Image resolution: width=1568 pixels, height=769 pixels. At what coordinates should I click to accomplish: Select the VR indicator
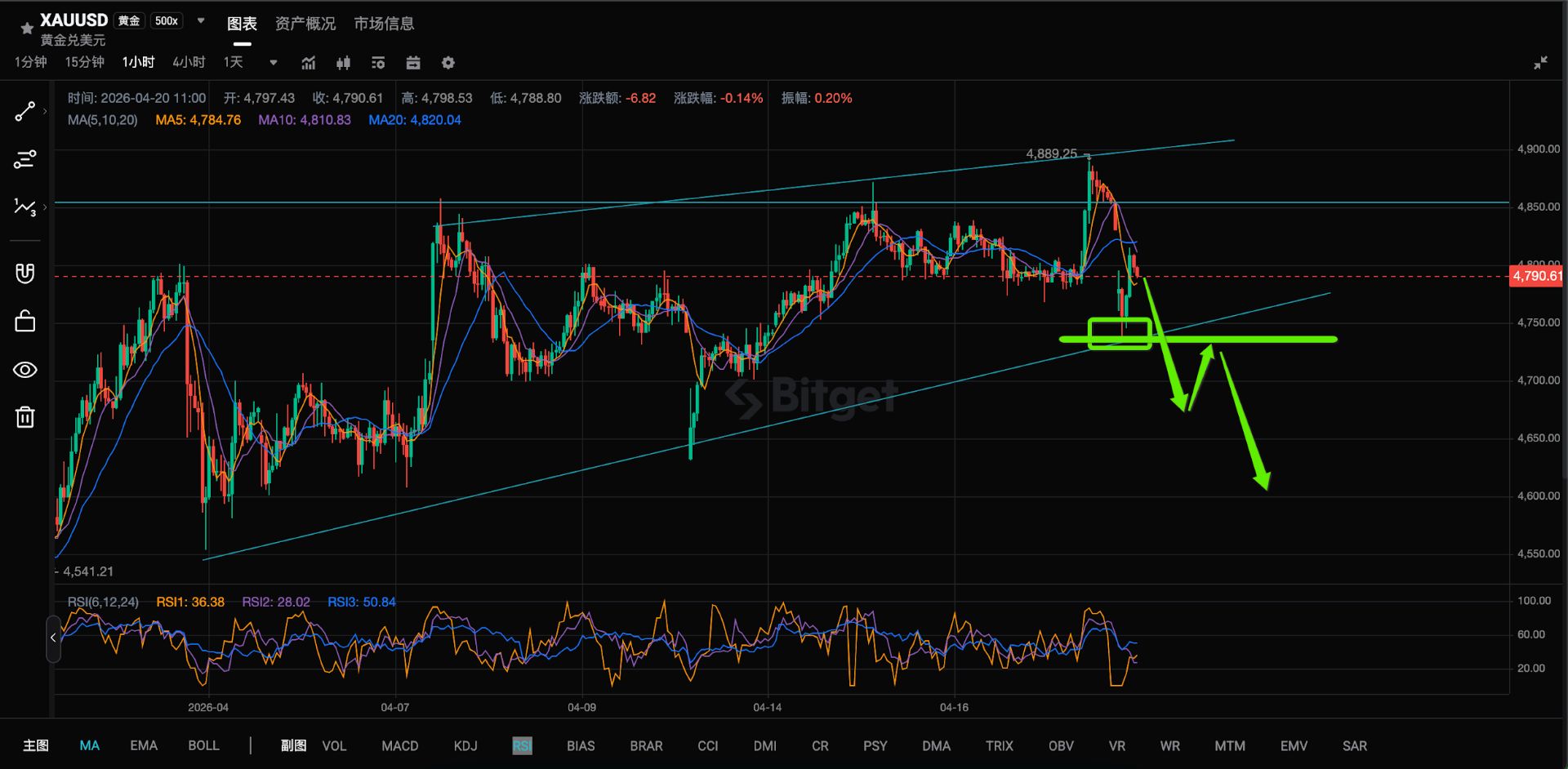pos(1117,745)
